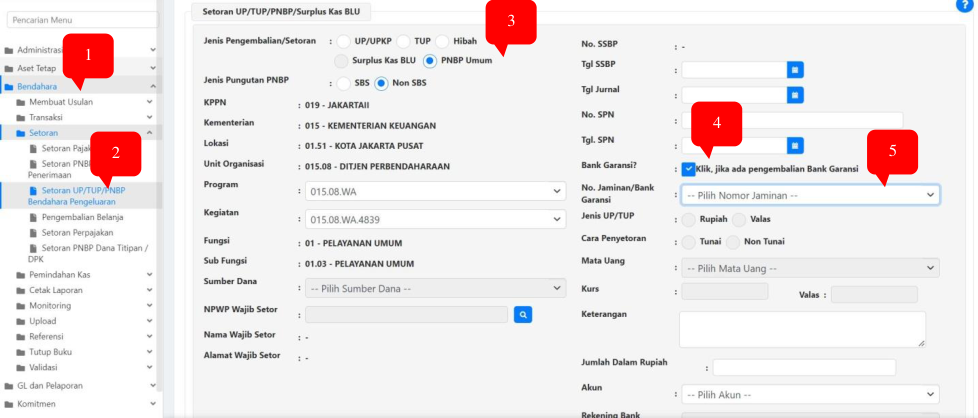Tick the Bank Garansi checkbox
Image resolution: width=978 pixels, height=418 pixels.
(688, 169)
